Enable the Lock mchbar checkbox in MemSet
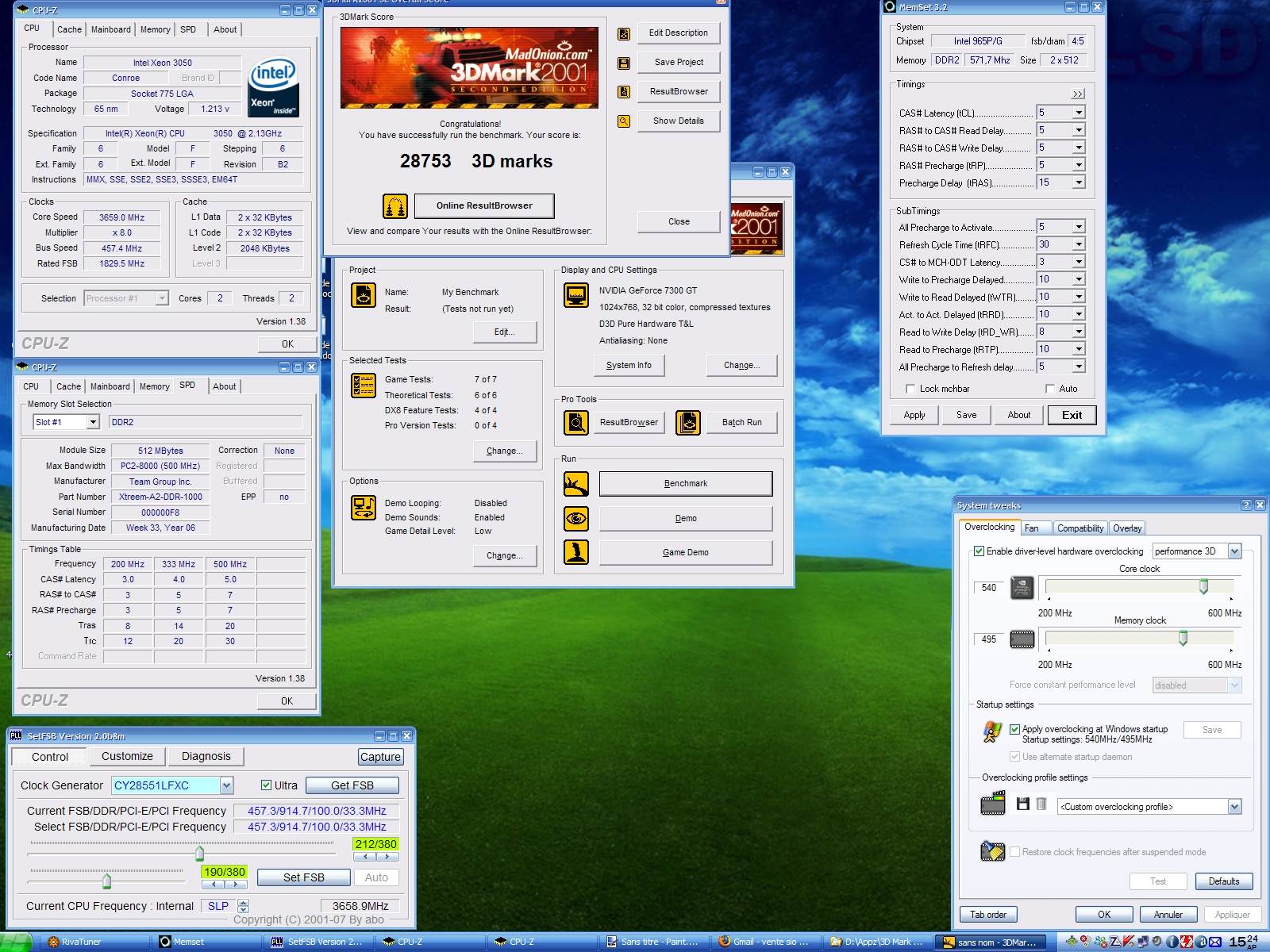The width and height of the screenshot is (1270, 952). tap(910, 389)
